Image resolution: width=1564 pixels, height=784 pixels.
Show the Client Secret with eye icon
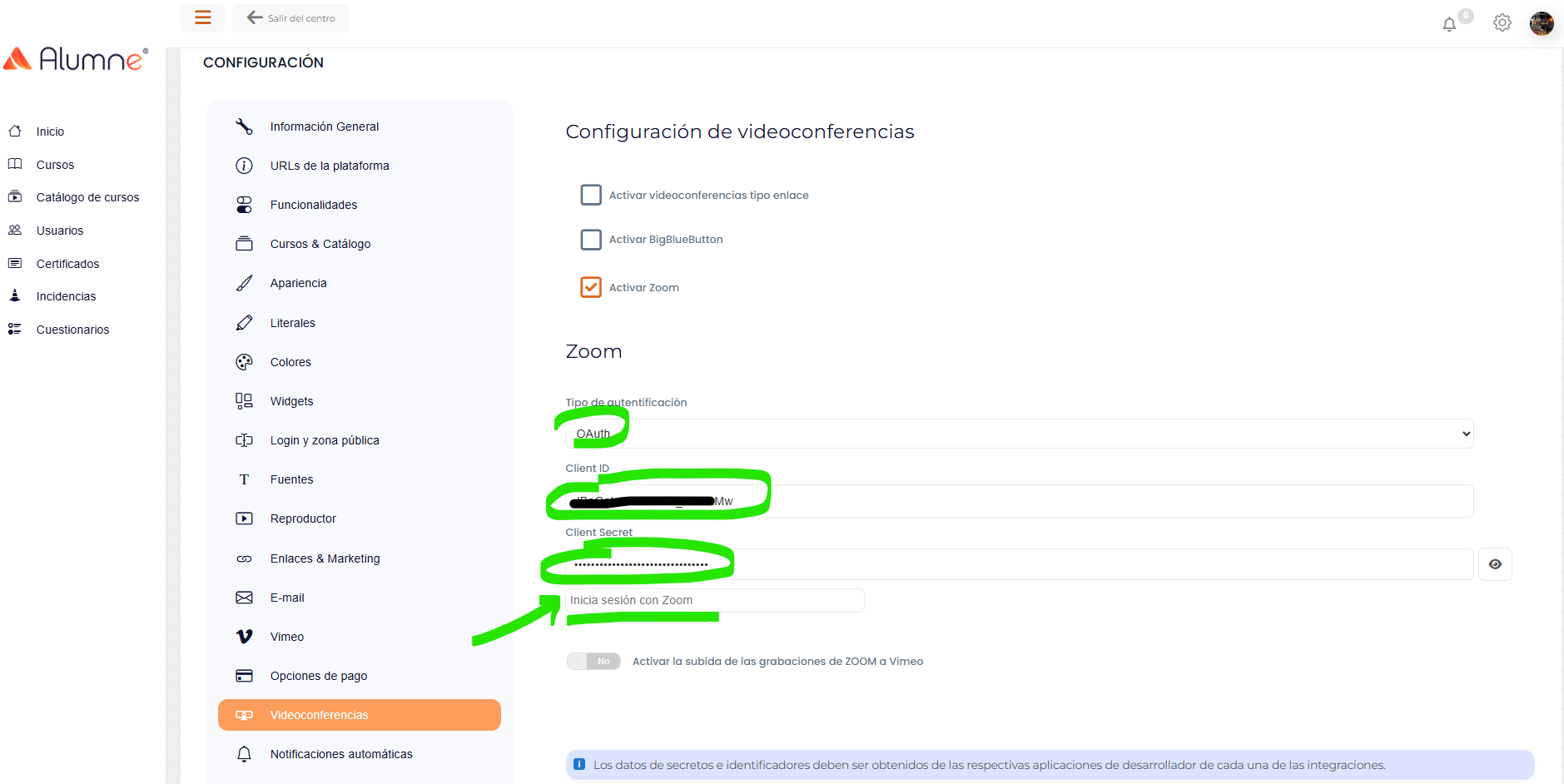[x=1495, y=564]
